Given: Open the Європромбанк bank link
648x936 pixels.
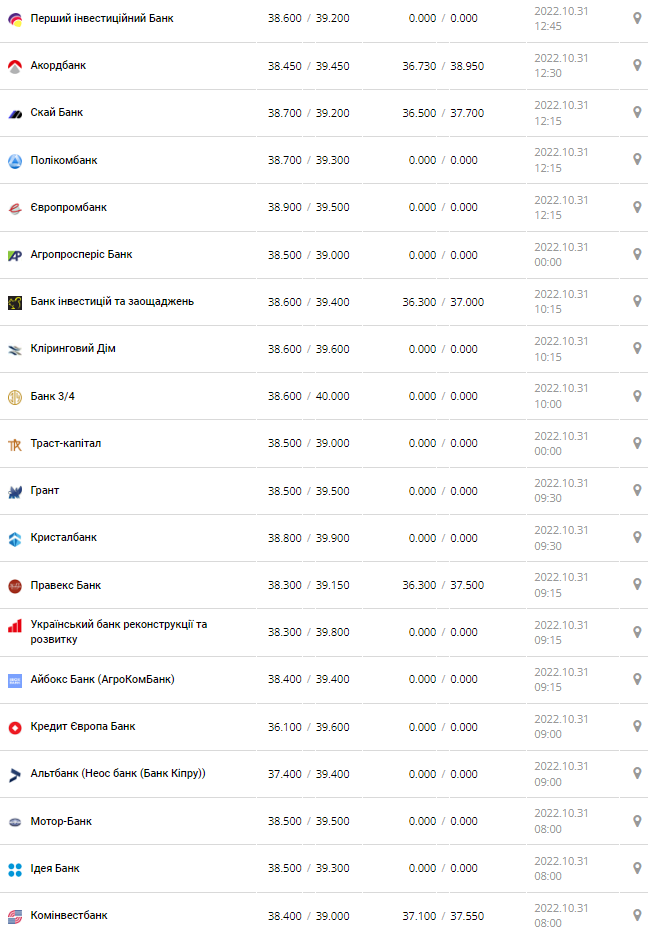Looking at the screenshot, I should point(69,207).
